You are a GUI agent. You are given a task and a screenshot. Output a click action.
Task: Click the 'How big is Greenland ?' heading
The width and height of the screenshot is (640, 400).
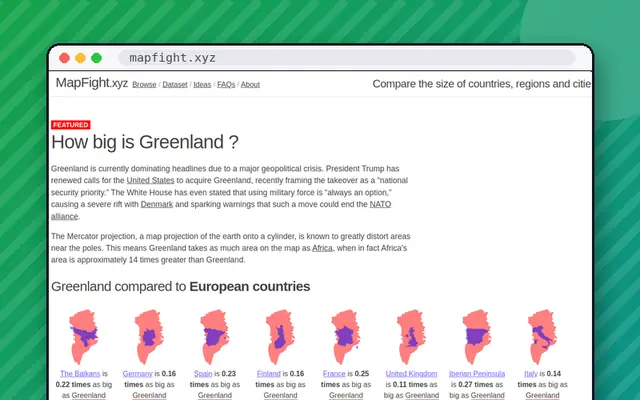click(145, 142)
